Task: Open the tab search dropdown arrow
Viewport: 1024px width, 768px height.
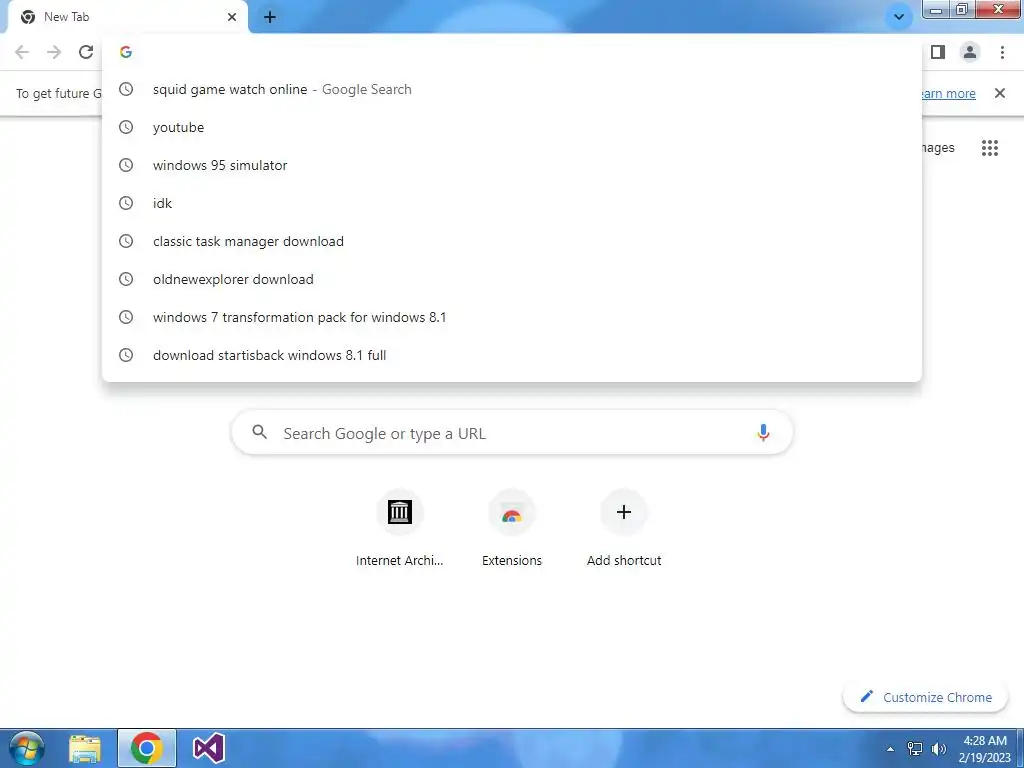Action: tap(899, 17)
